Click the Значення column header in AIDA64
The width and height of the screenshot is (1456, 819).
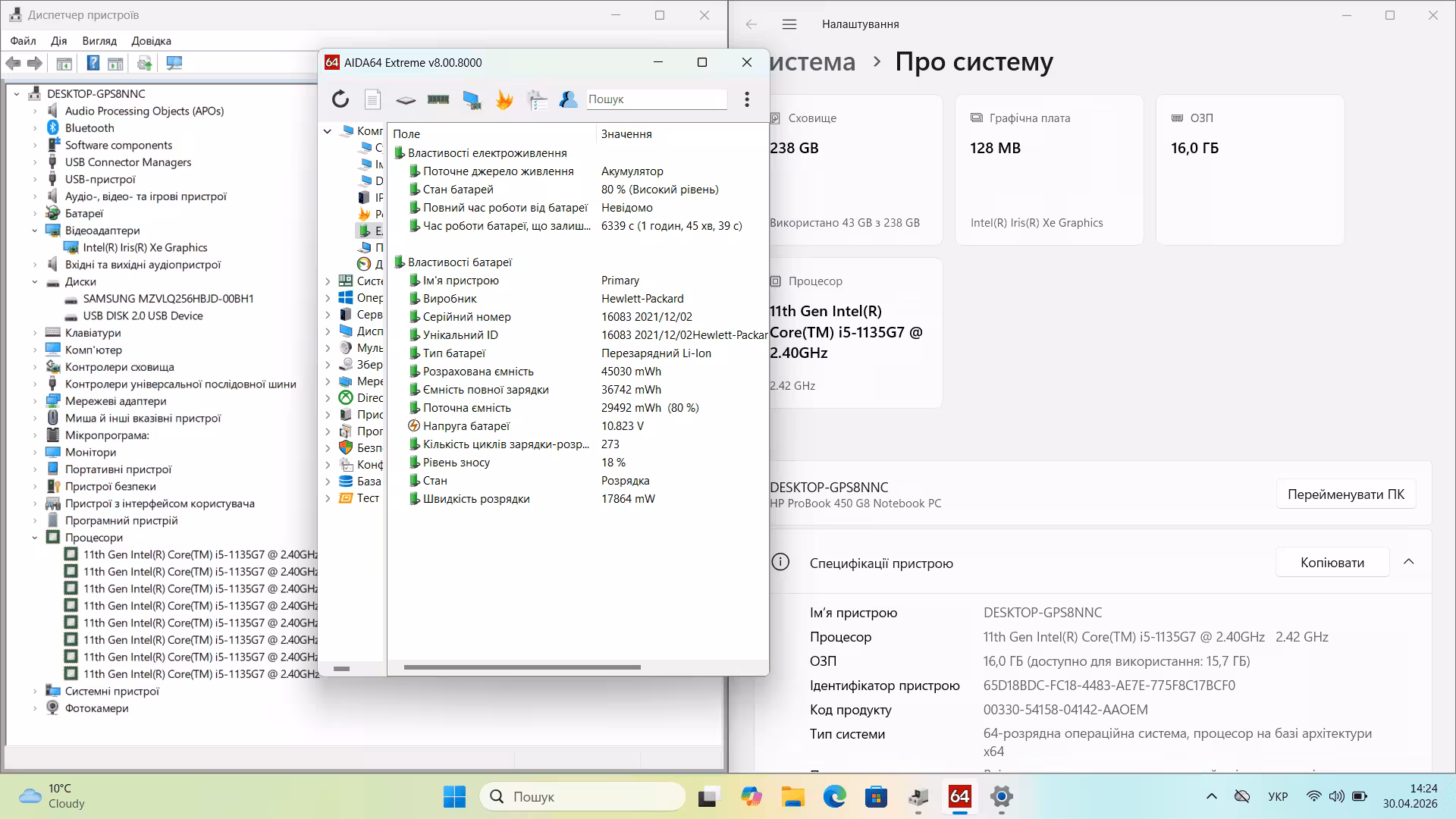pos(681,134)
